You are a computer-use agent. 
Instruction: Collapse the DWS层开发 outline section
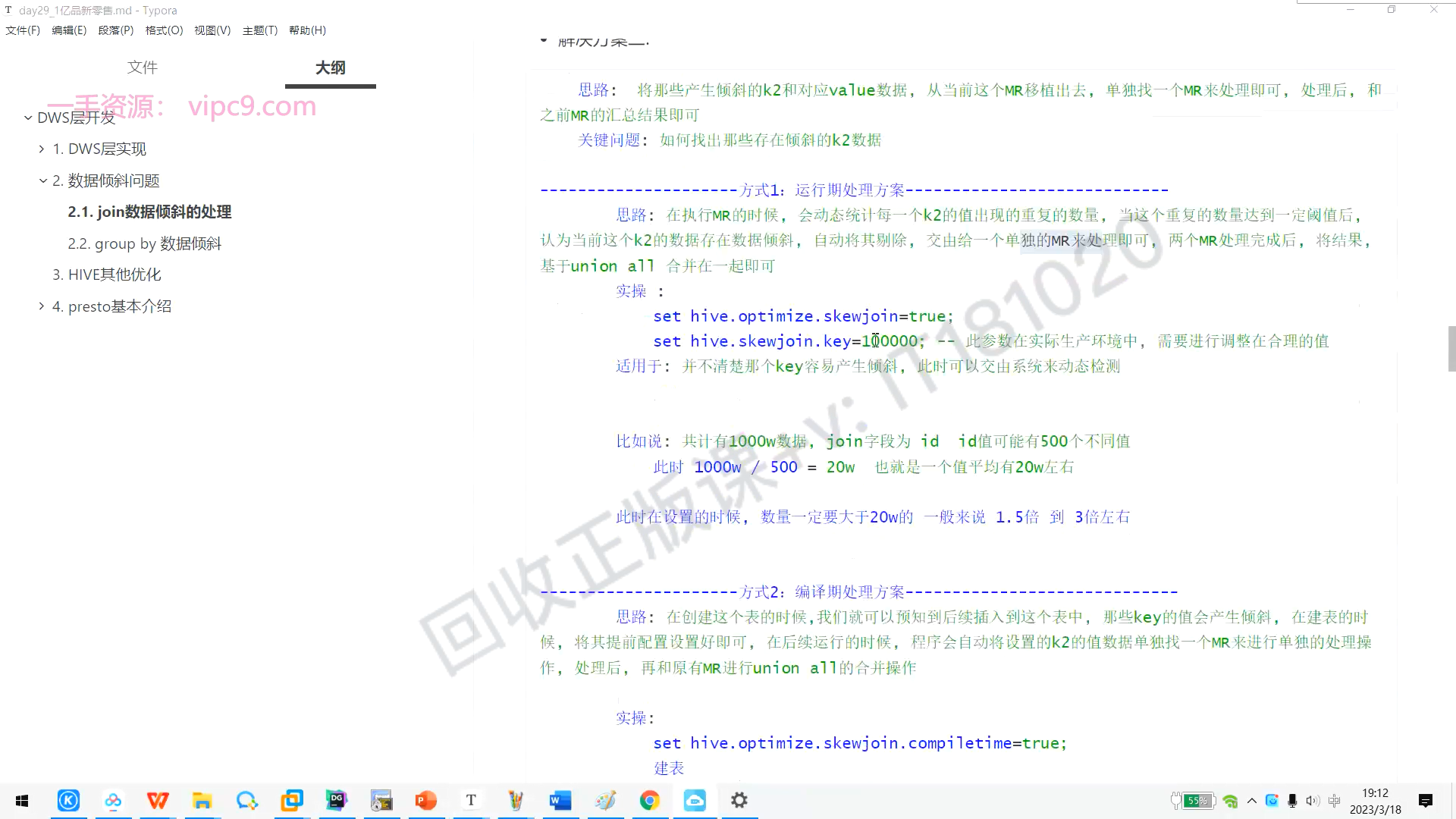click(28, 118)
